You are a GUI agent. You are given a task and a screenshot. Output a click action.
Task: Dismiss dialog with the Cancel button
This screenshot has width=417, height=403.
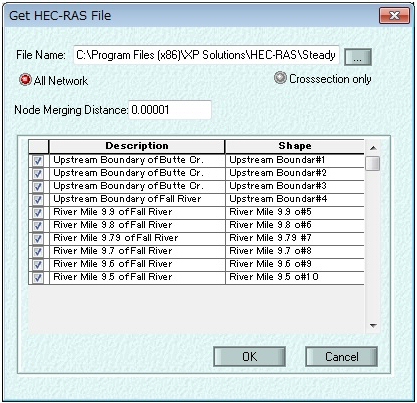342,357
